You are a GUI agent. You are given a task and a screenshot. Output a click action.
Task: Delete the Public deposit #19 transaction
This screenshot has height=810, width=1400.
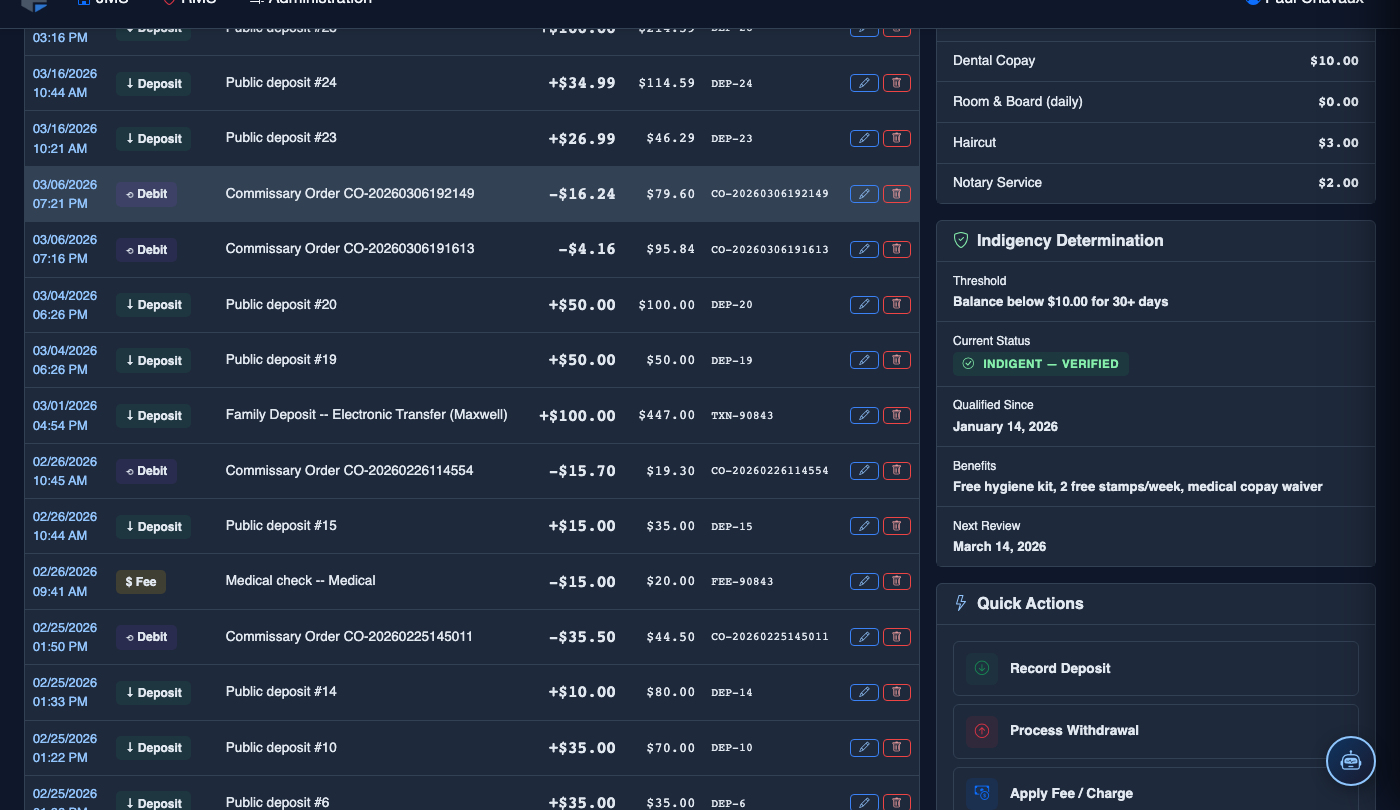(x=897, y=360)
